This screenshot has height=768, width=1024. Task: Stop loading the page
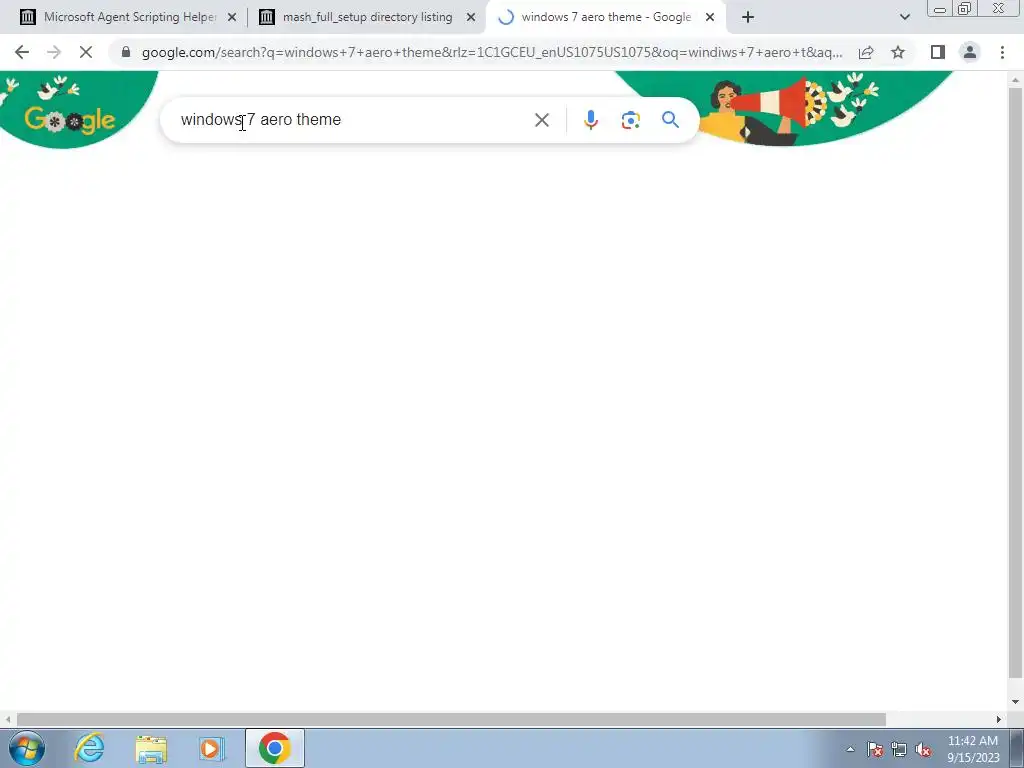[x=86, y=52]
